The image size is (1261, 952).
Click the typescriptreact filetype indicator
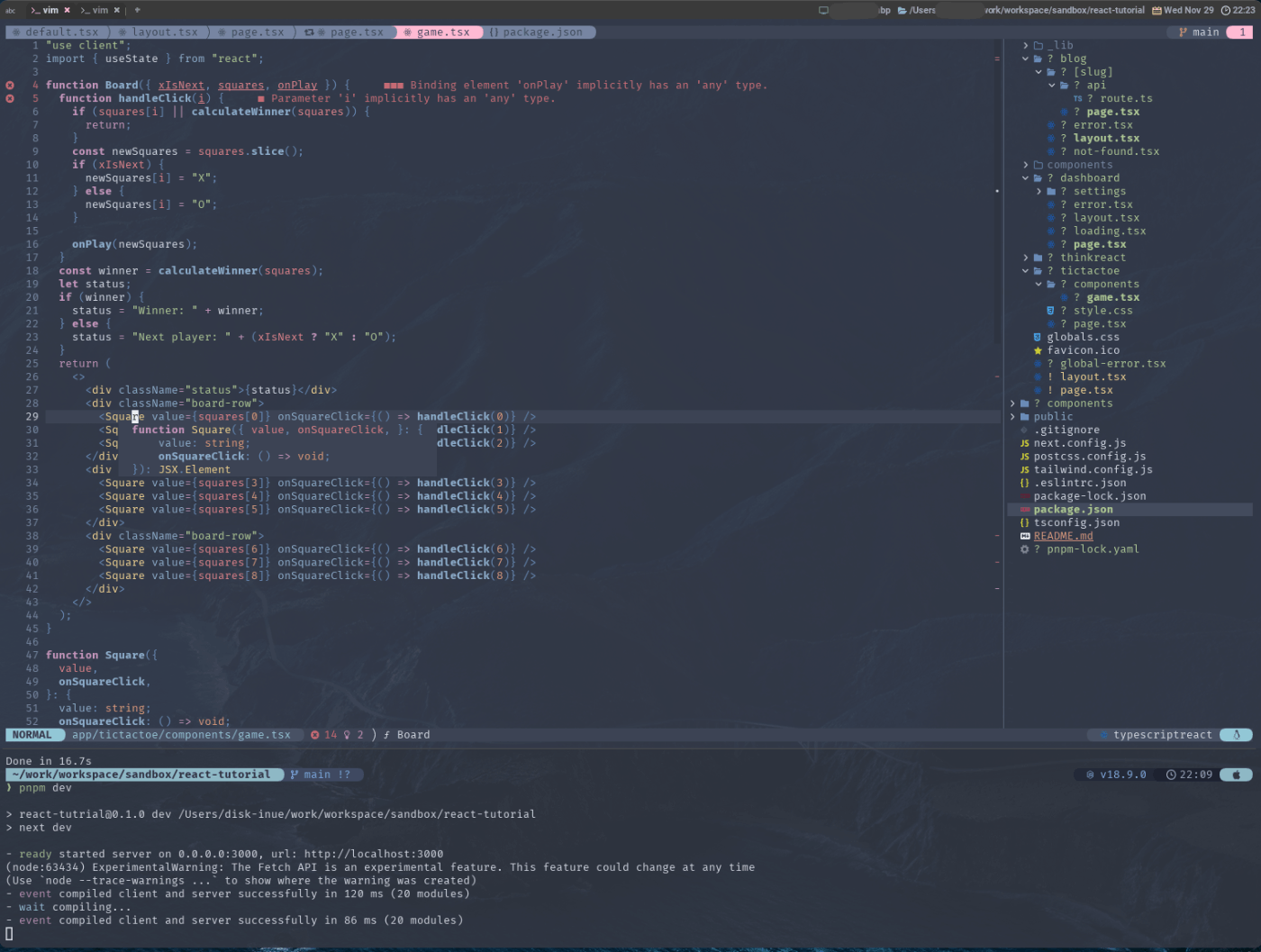[x=1163, y=735]
